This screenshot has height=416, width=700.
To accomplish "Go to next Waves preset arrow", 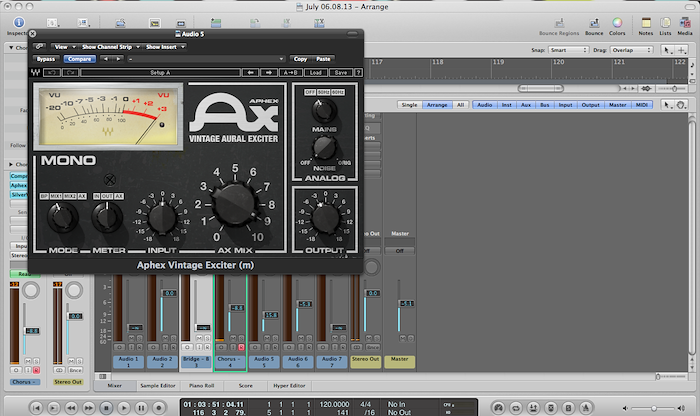I will tap(269, 72).
